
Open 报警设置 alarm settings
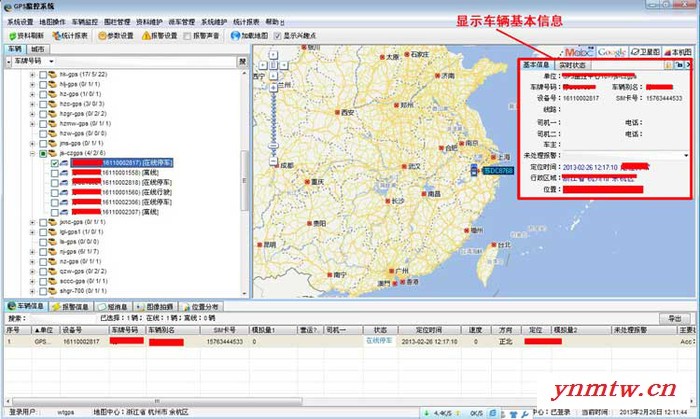click(160, 36)
